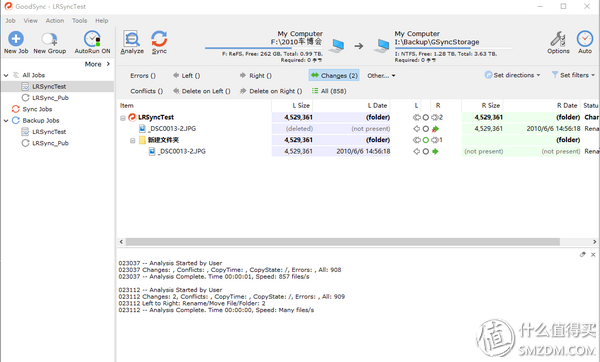Show the Delete on Left () filter
Image resolution: width=600 pixels, height=362 pixels.
202,91
